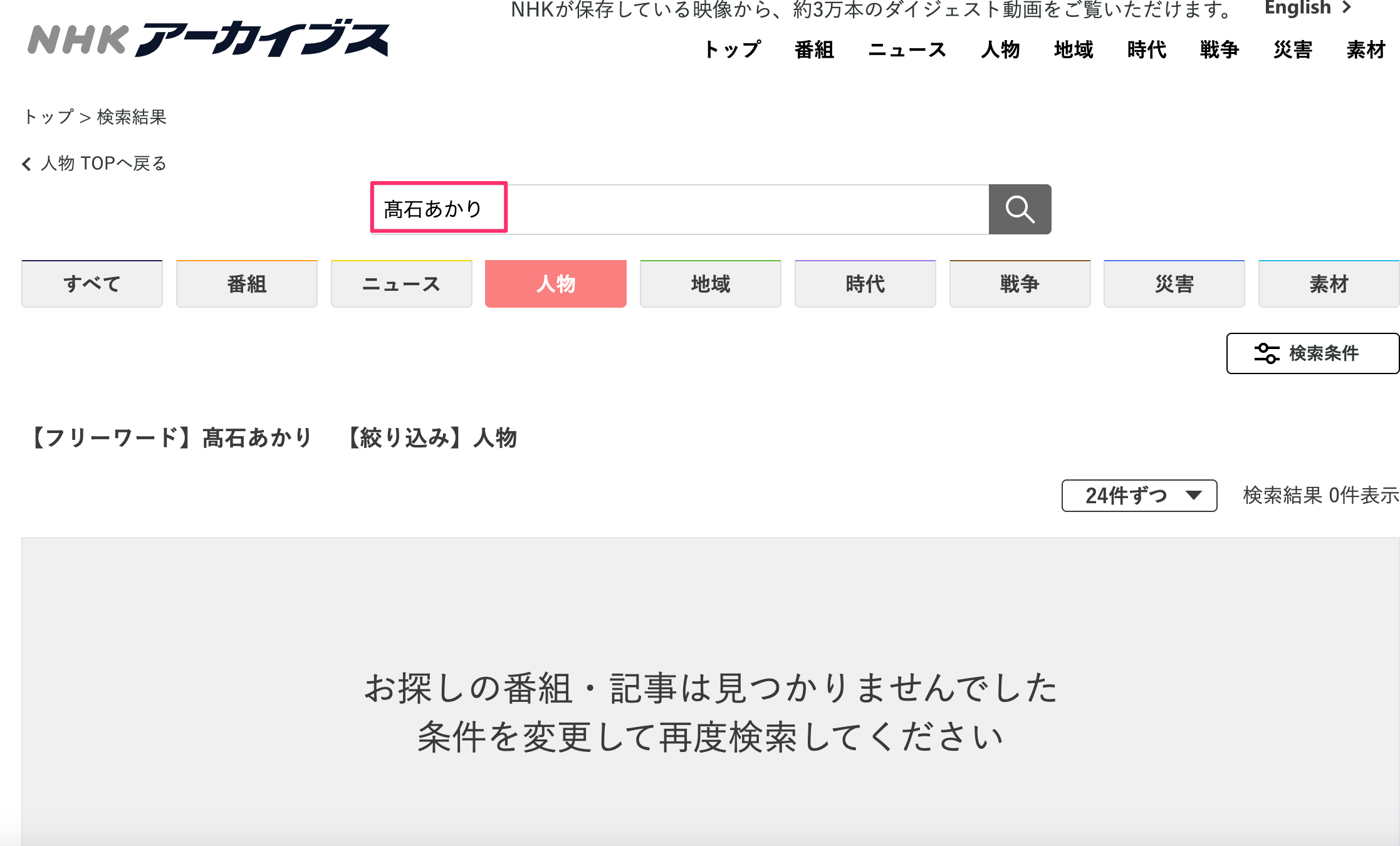The image size is (1400, 846).
Task: Open 番組 in the header navigation
Action: [814, 50]
